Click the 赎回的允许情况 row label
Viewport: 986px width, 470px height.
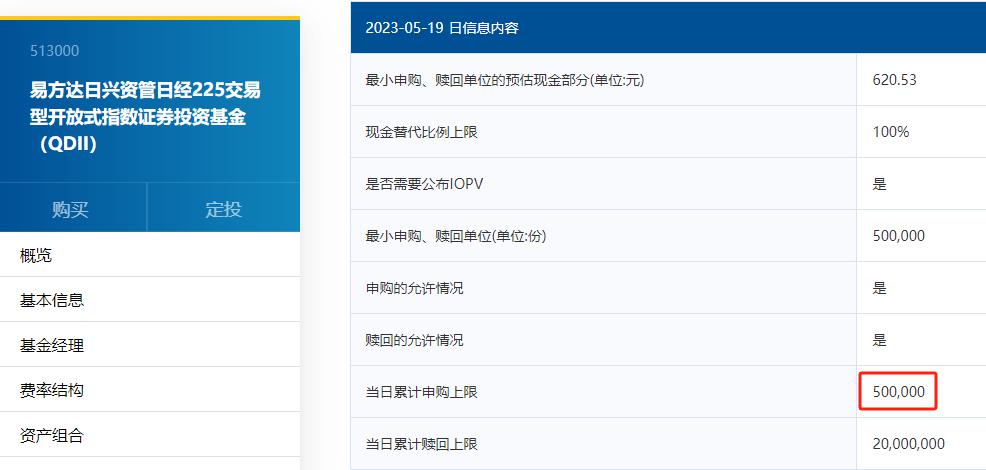pyautogui.click(x=415, y=340)
